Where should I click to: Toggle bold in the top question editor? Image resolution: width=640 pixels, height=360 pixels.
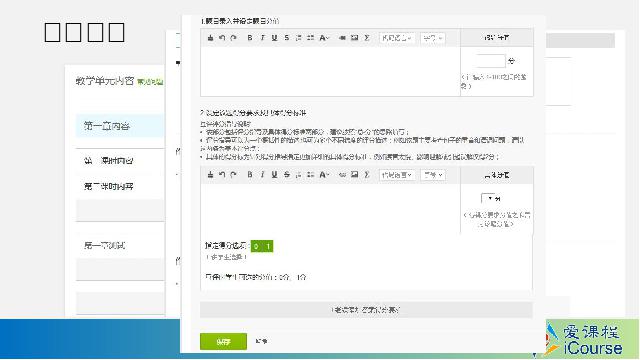pyautogui.click(x=250, y=38)
